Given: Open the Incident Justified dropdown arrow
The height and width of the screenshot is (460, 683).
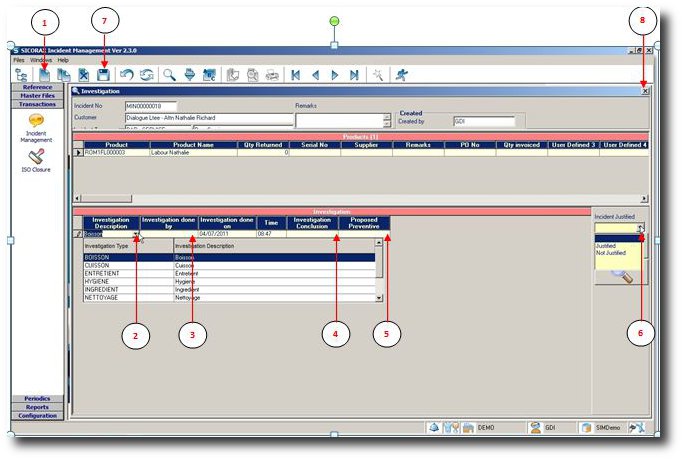Looking at the screenshot, I should 641,228.
